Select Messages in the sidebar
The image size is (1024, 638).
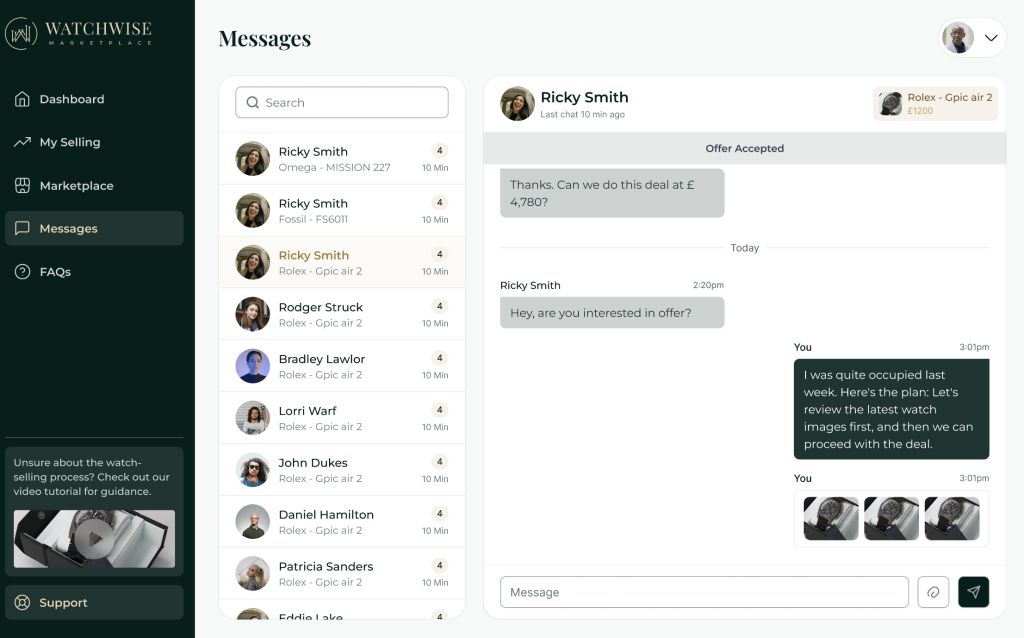[x=94, y=229]
